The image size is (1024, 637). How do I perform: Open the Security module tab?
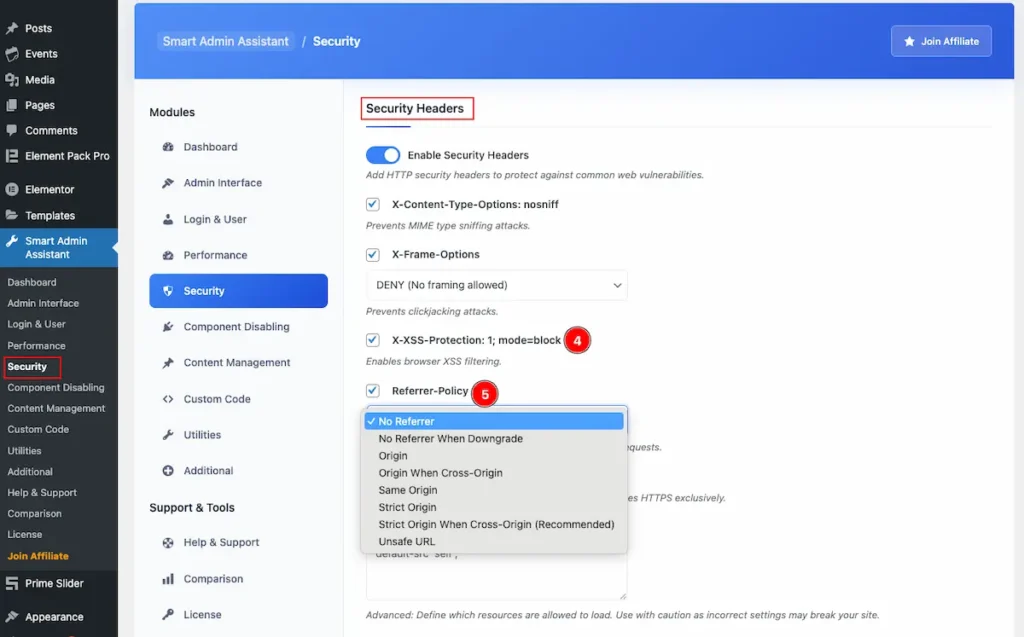point(238,291)
